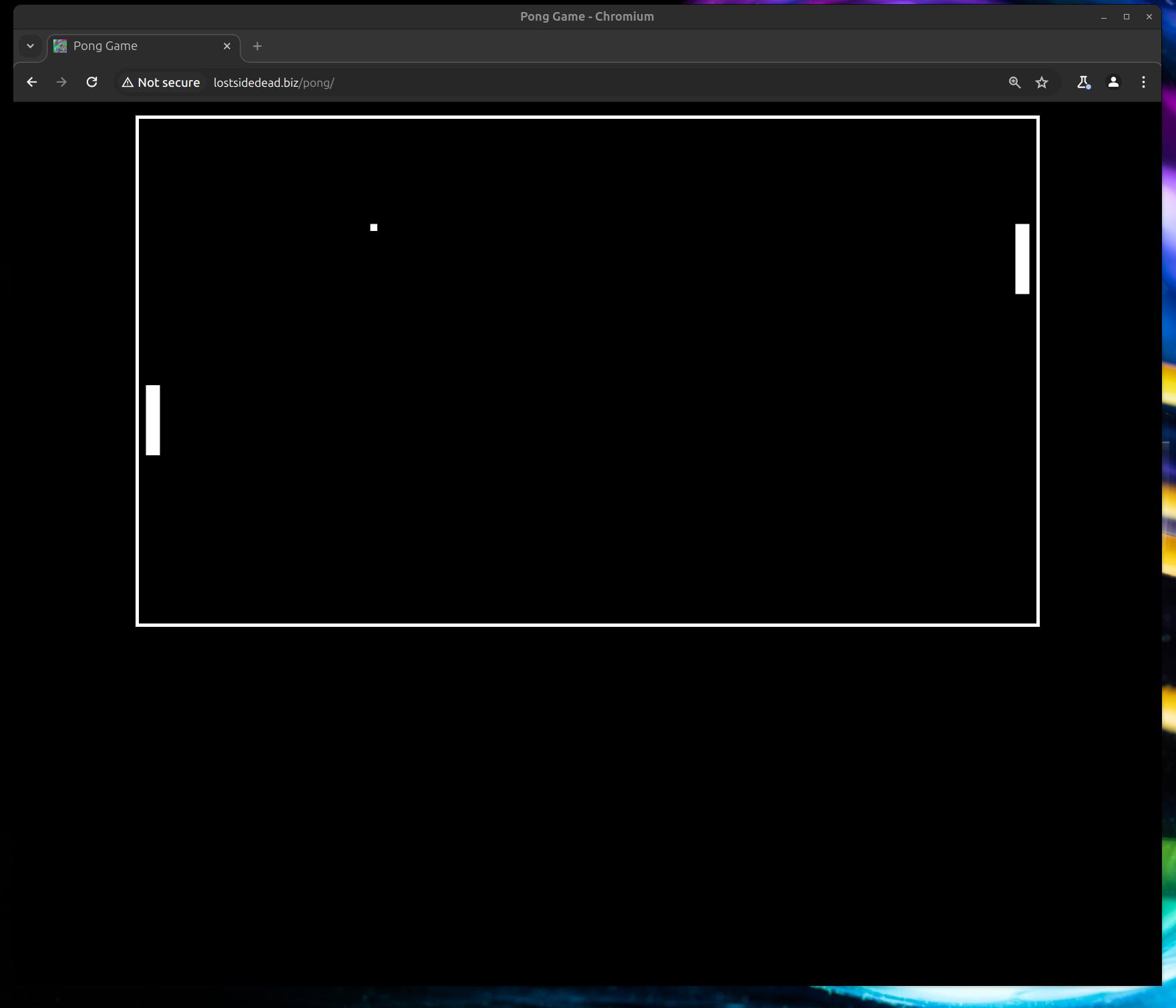The width and height of the screenshot is (1176, 1008).
Task: Click the Pong Game tab favicon
Action: (59, 45)
